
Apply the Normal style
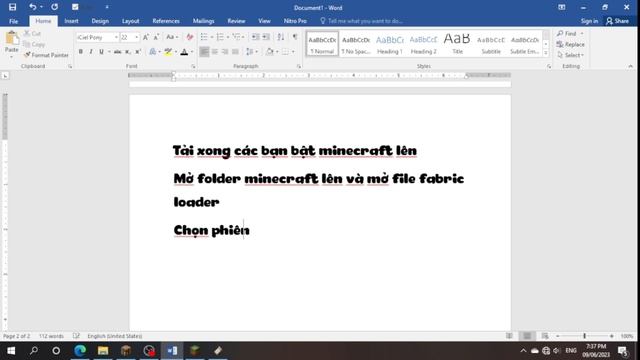[322, 44]
